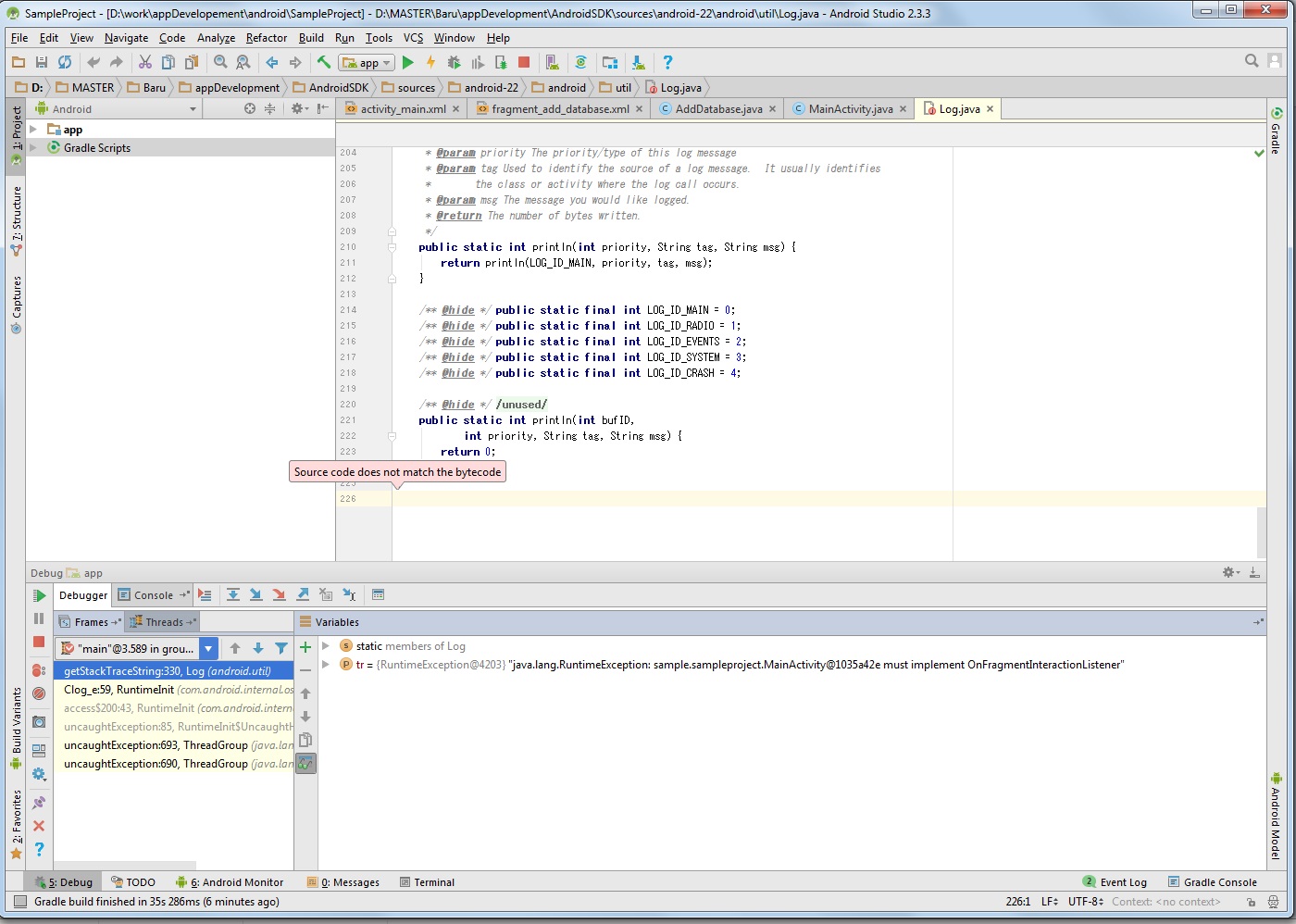Switch to the MainActivity.java tab
The image size is (1296, 924).
point(850,109)
